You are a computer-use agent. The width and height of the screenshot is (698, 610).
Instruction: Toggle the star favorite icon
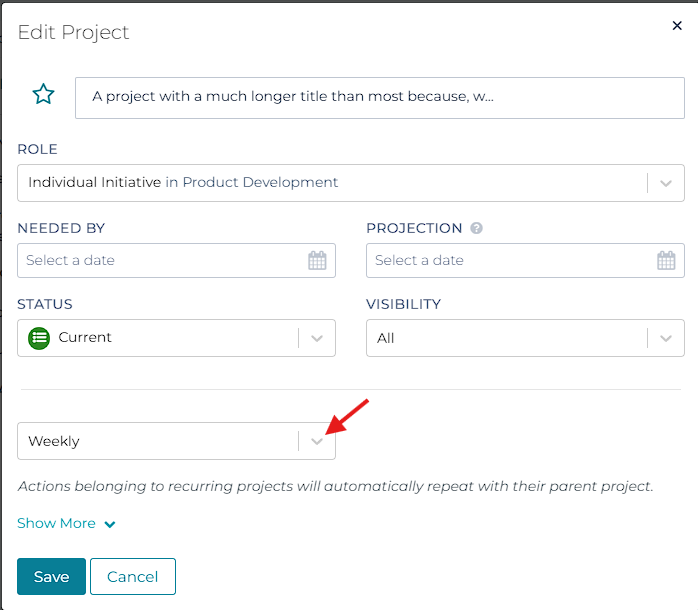coord(43,95)
